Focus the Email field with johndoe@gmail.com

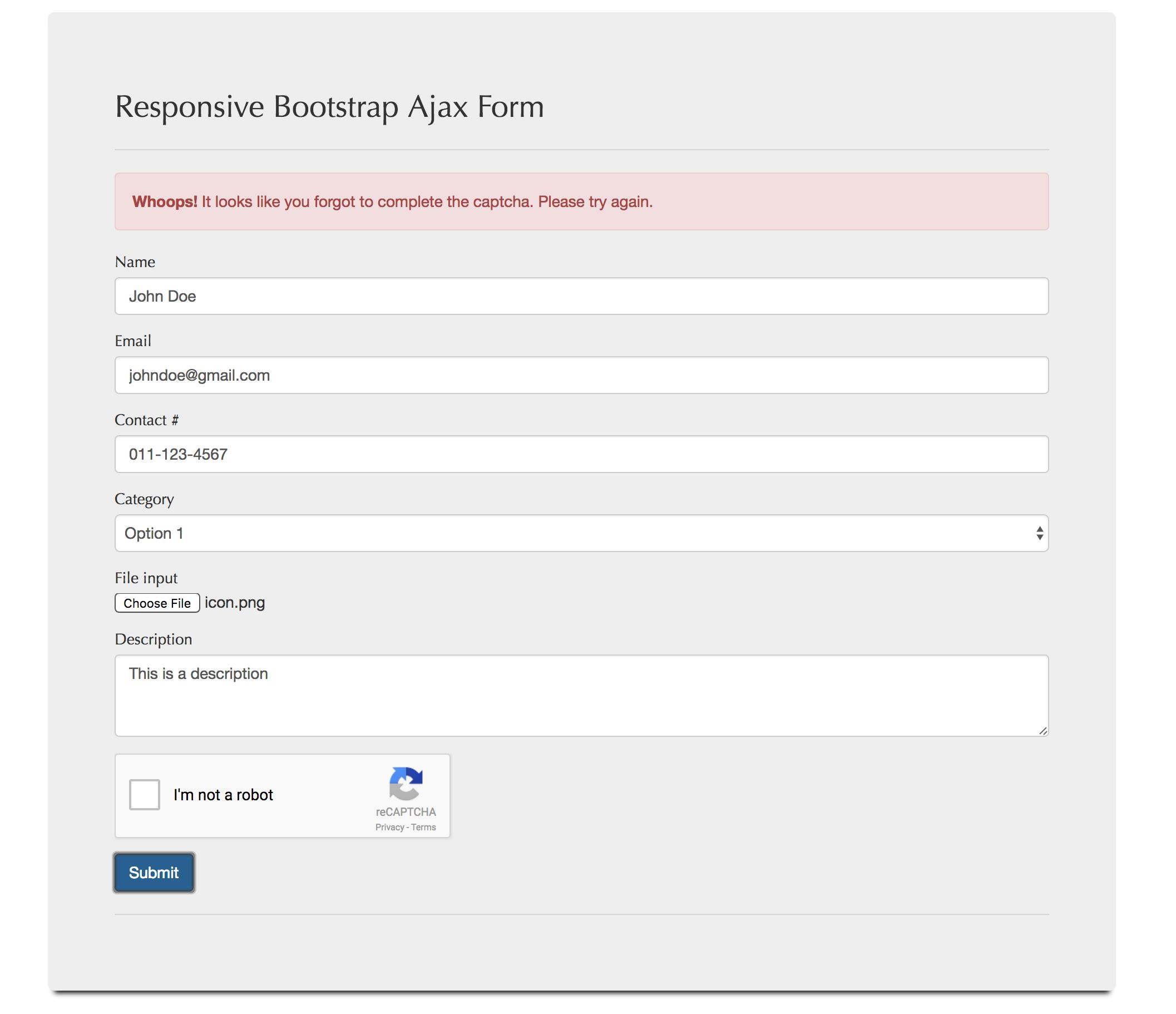click(x=581, y=375)
